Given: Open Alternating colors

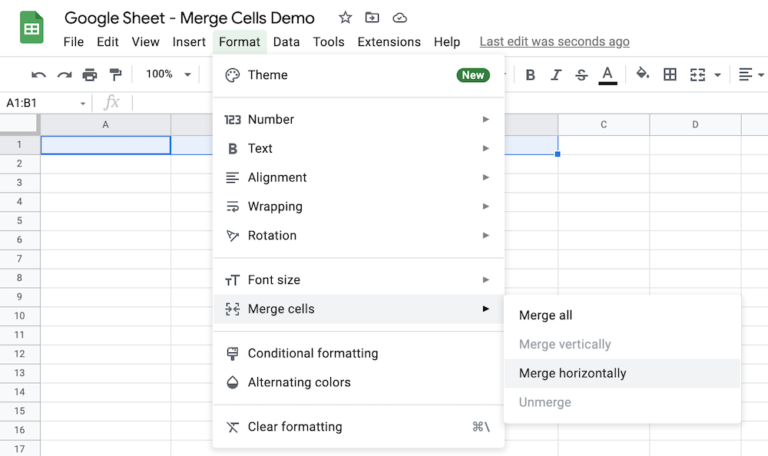Looking at the screenshot, I should pyautogui.click(x=359, y=382).
